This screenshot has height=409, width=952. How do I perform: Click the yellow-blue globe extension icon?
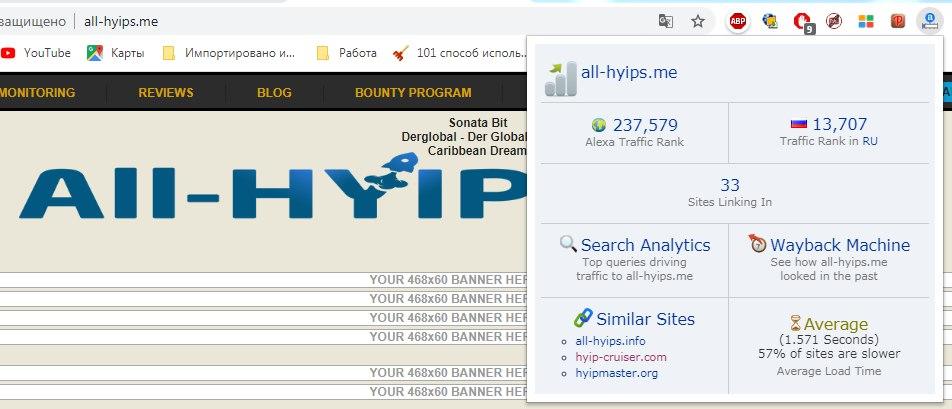click(x=770, y=22)
